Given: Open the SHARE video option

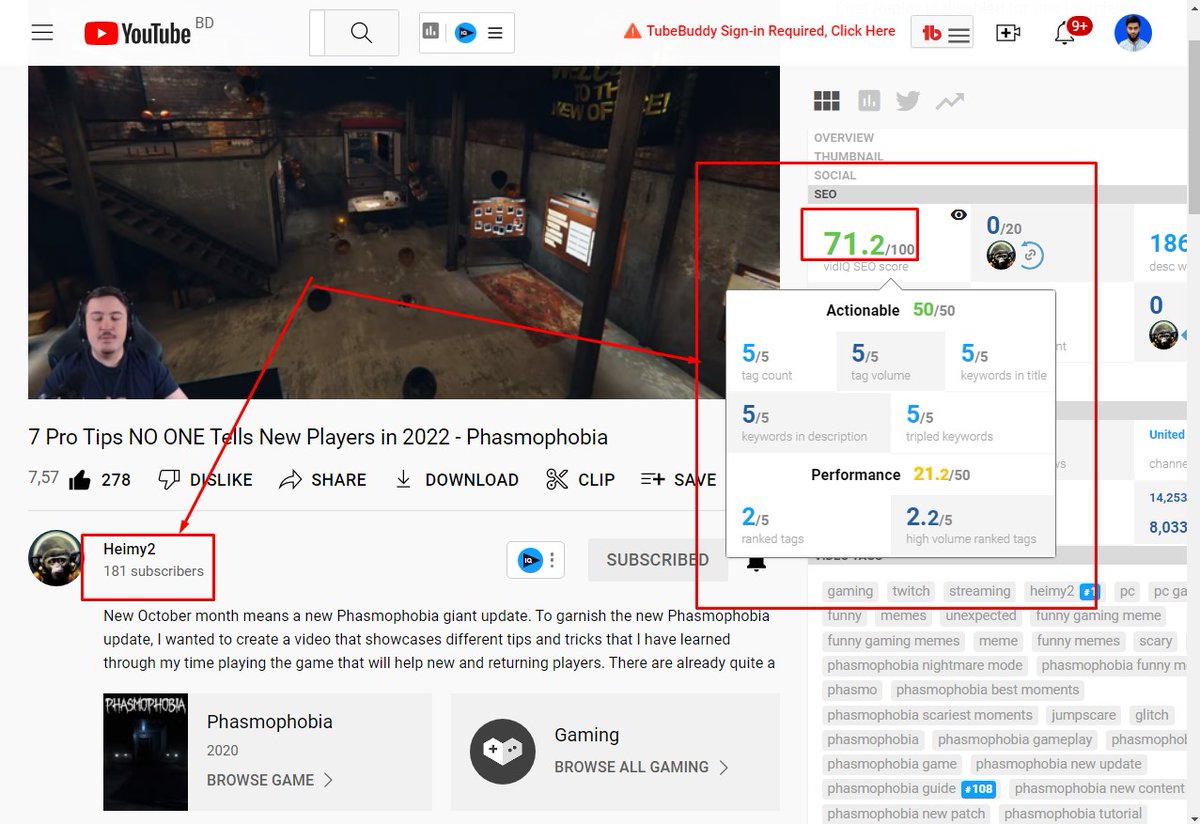Looking at the screenshot, I should (x=323, y=480).
